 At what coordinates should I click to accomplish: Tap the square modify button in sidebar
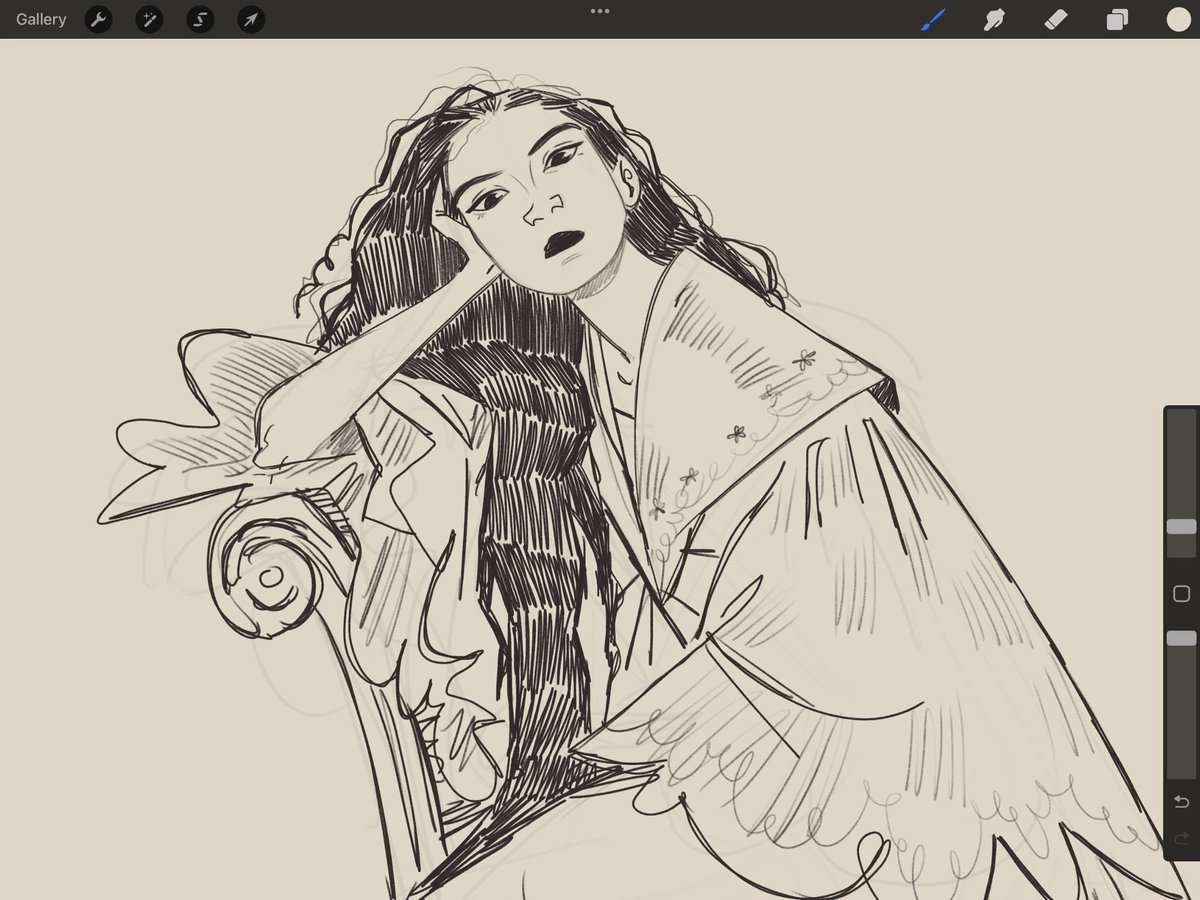[1181, 594]
